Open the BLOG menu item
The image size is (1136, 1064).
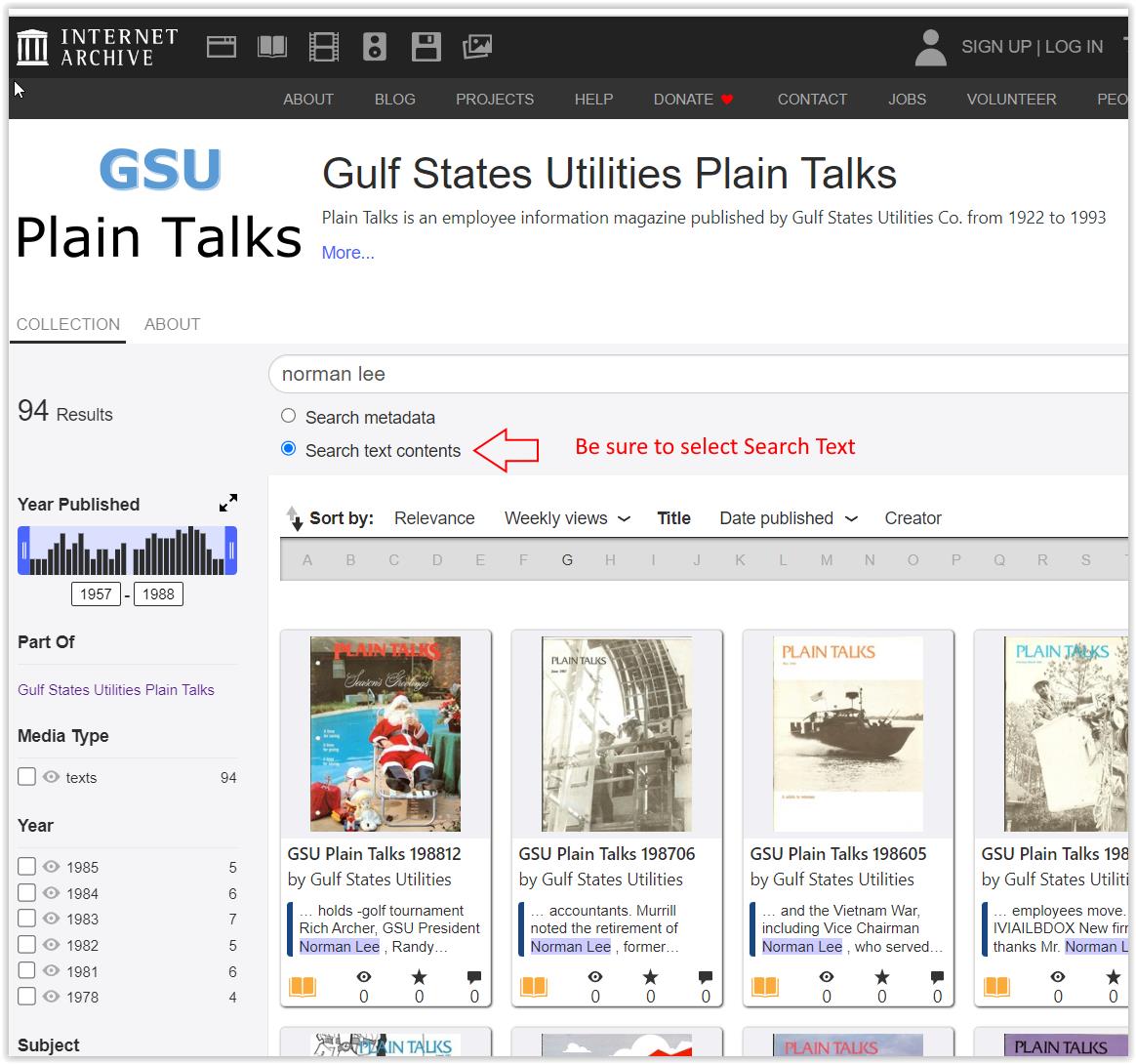[394, 100]
